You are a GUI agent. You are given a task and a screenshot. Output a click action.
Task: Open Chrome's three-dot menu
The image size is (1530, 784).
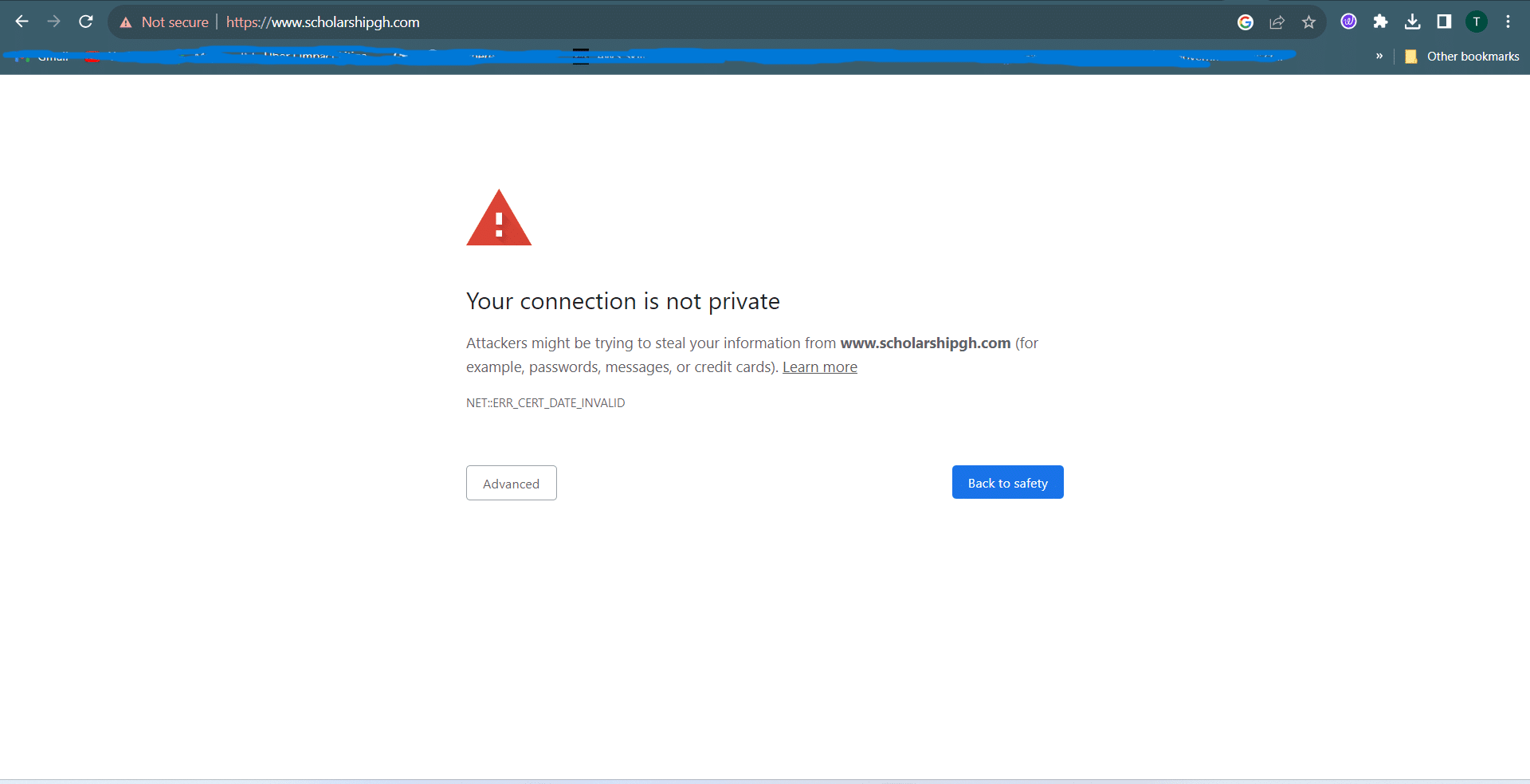coord(1508,22)
